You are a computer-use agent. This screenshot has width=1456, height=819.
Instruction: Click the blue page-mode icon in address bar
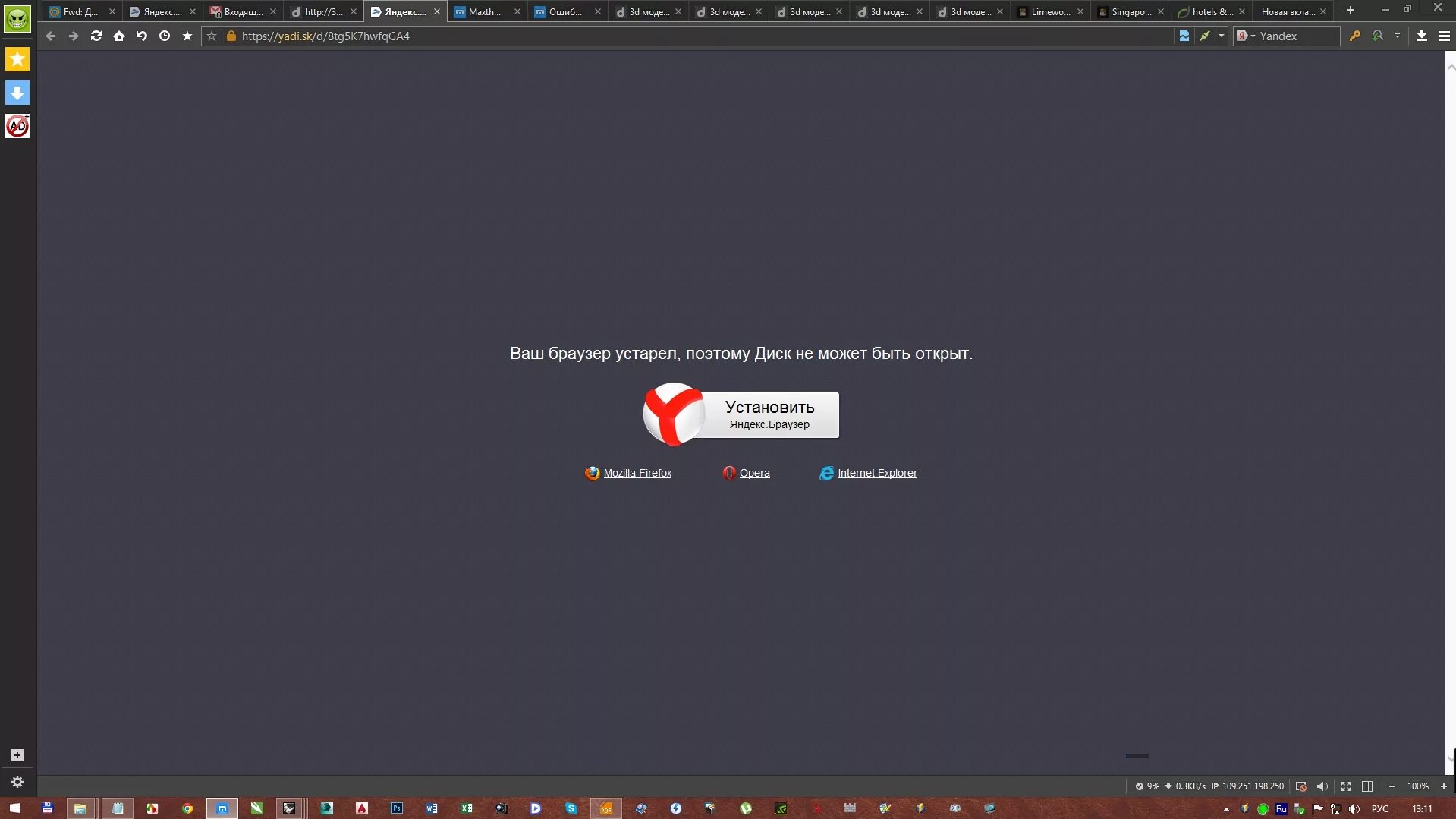[x=1184, y=36]
